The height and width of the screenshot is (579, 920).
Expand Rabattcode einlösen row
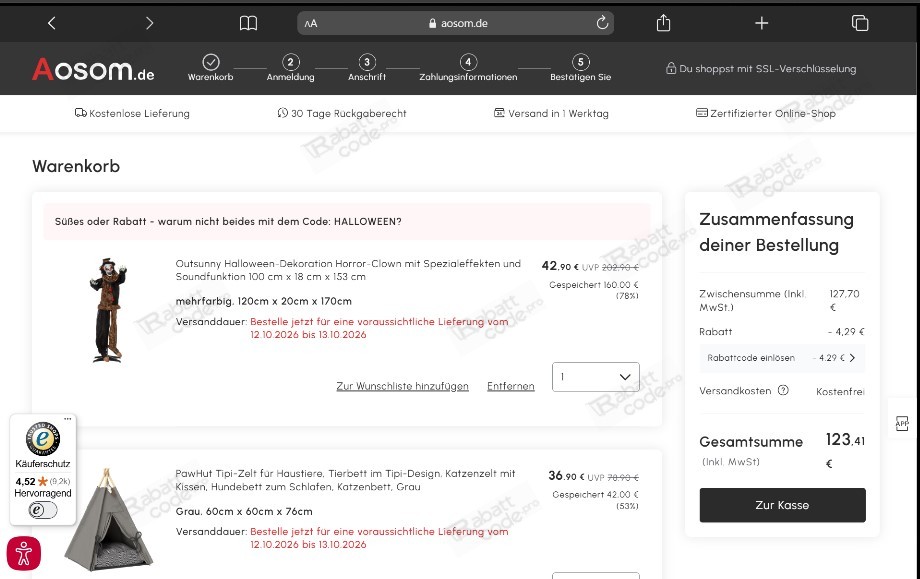coord(782,358)
